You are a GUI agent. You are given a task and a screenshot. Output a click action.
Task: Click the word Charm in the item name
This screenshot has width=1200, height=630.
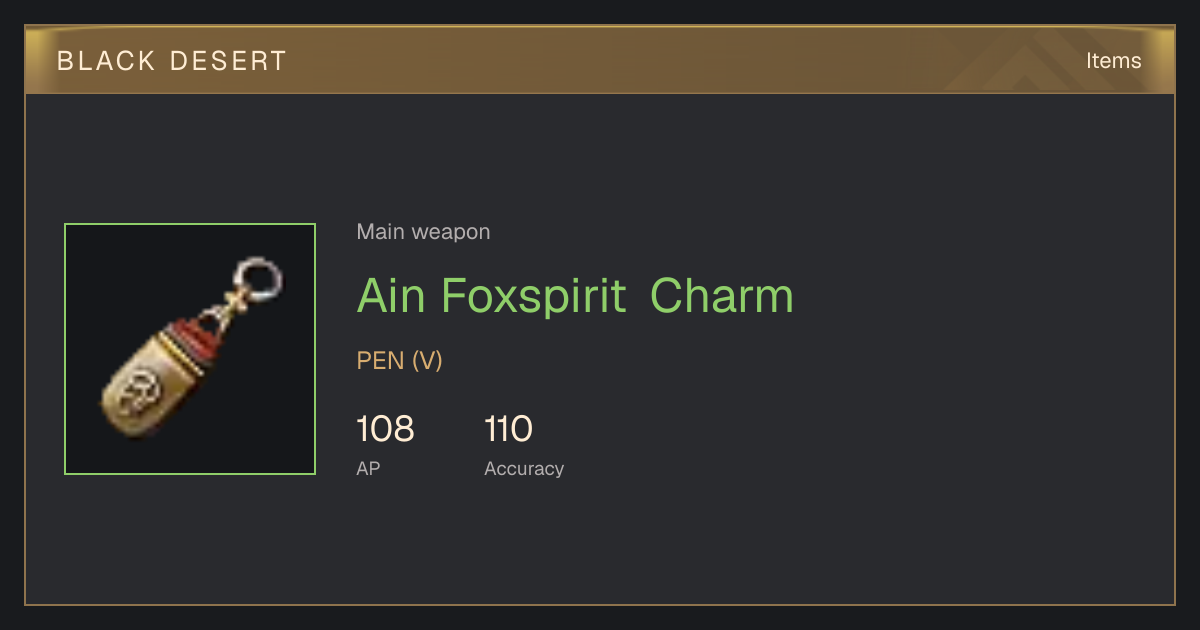click(x=722, y=295)
